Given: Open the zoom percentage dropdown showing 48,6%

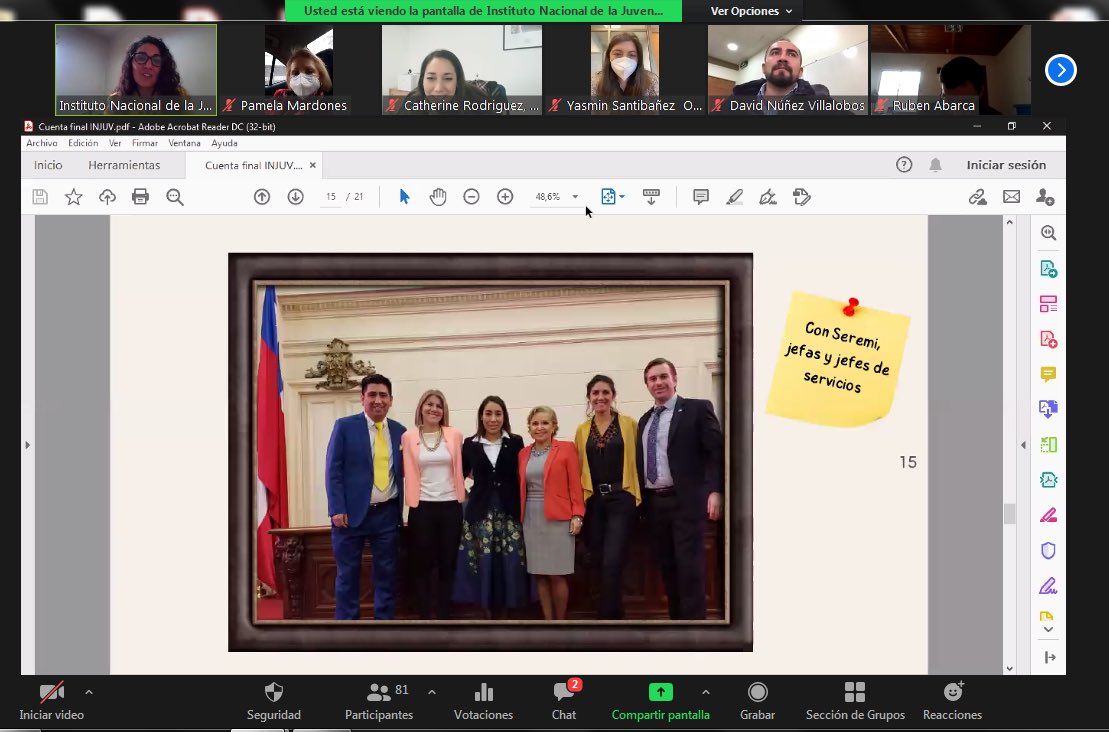Looking at the screenshot, I should pyautogui.click(x=558, y=196).
